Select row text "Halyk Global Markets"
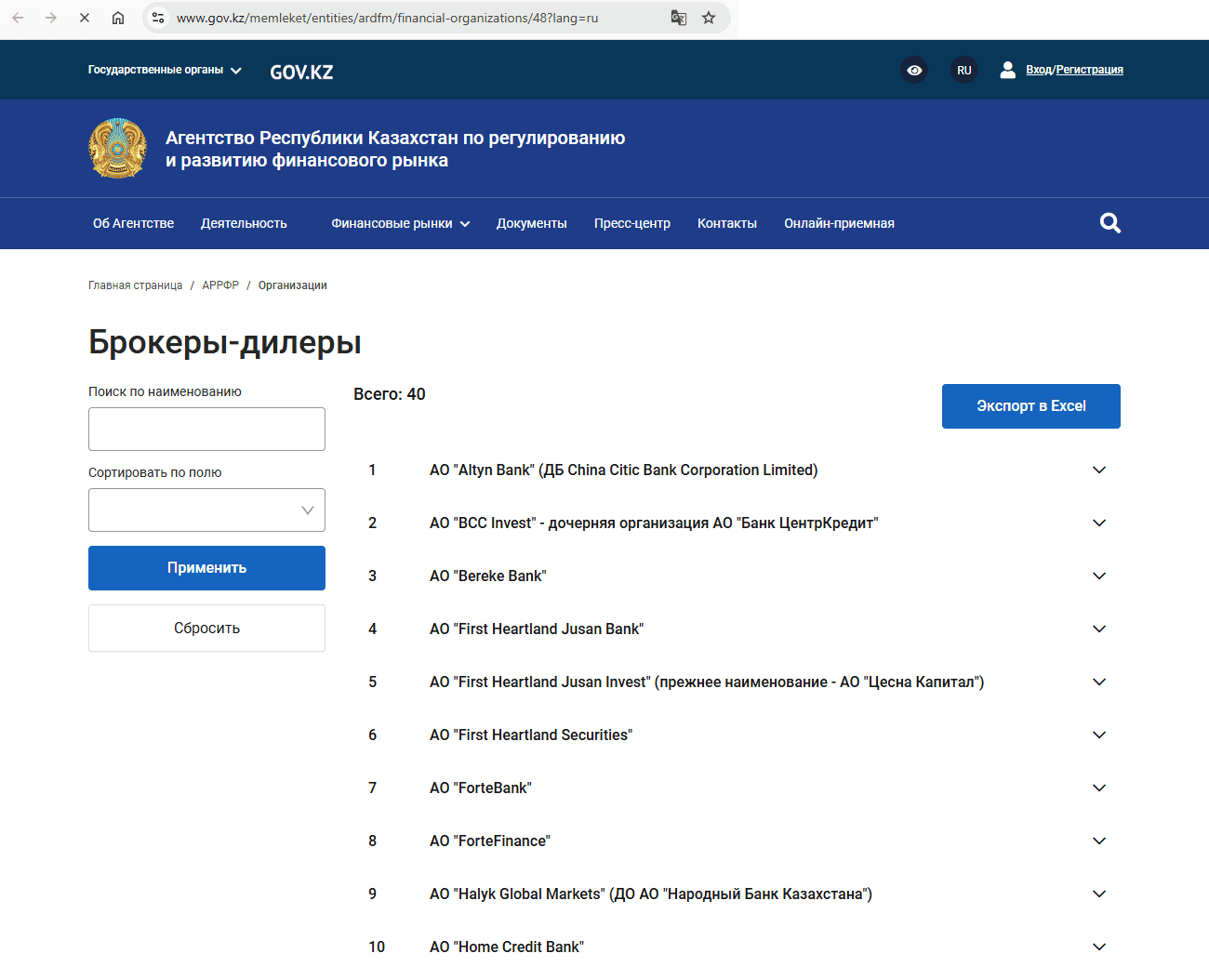The height and width of the screenshot is (980, 1209). coord(651,894)
